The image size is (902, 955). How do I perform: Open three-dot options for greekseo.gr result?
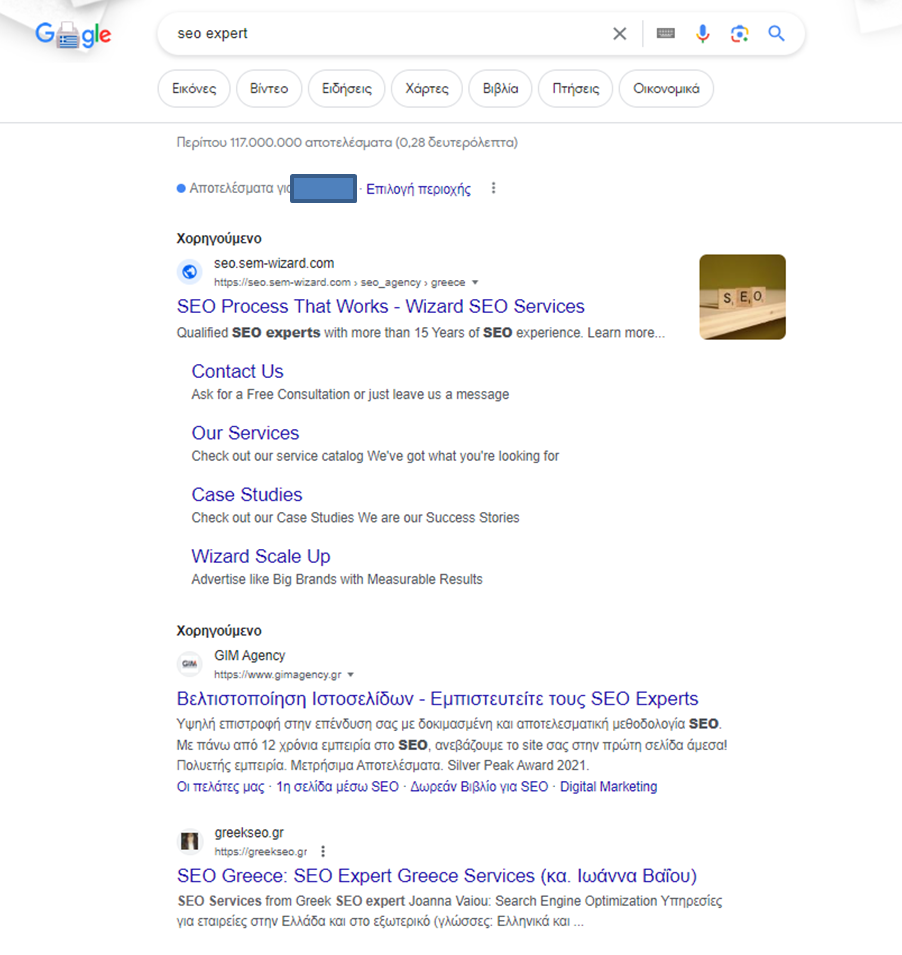point(323,852)
